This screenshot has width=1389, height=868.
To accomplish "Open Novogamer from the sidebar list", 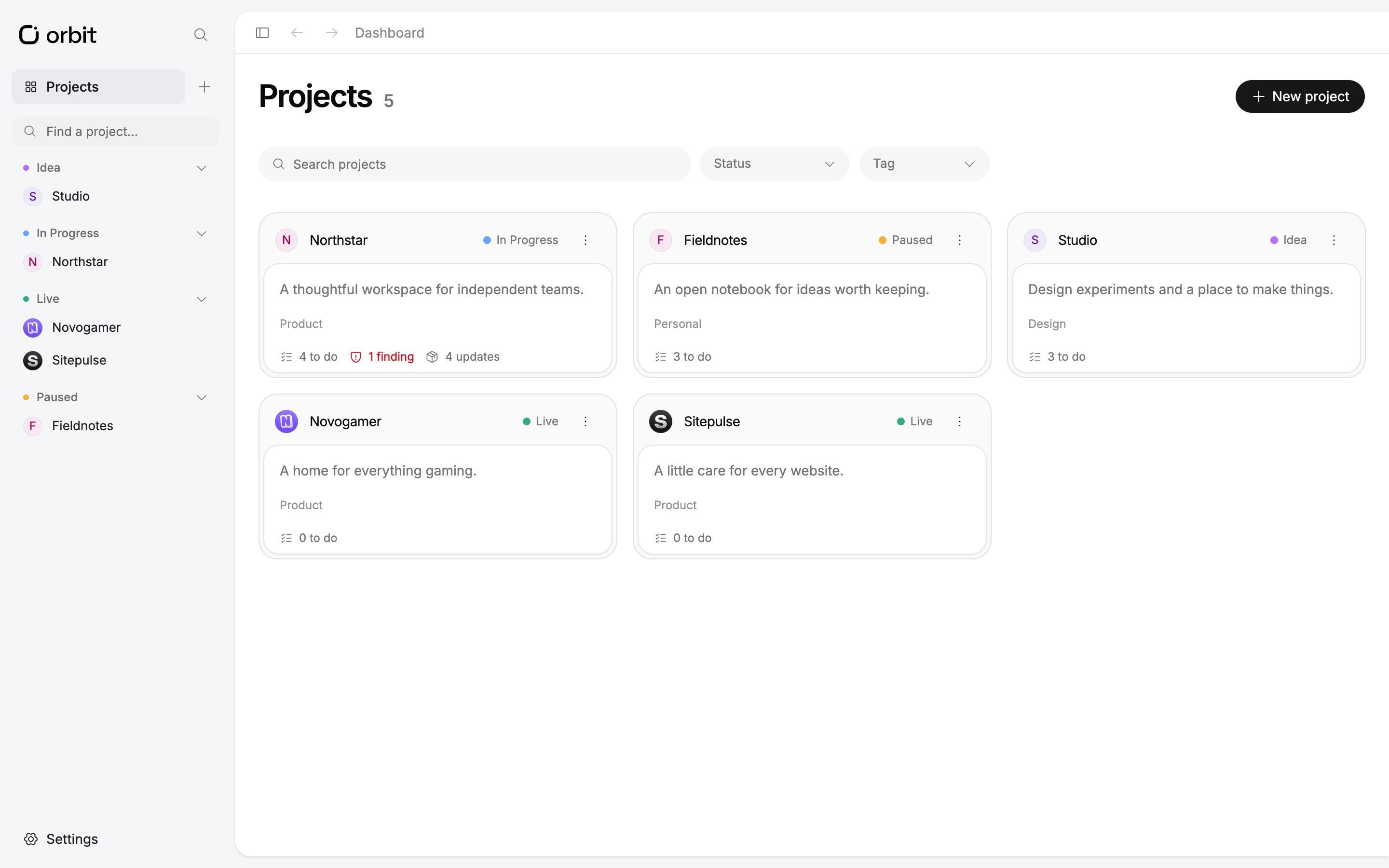I will [115, 327].
